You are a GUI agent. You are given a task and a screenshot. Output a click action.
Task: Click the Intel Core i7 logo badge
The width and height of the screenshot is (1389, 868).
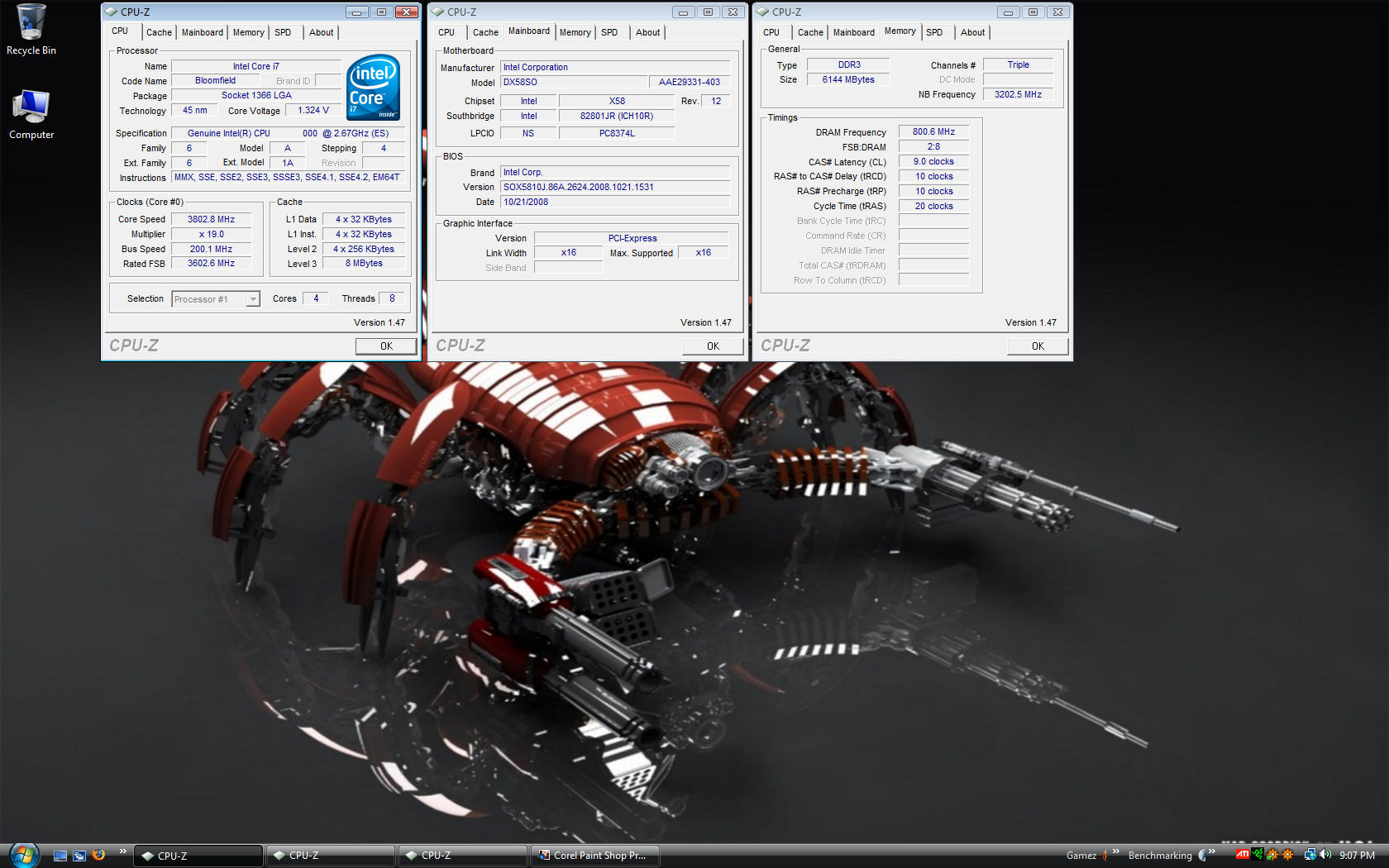pos(374,87)
